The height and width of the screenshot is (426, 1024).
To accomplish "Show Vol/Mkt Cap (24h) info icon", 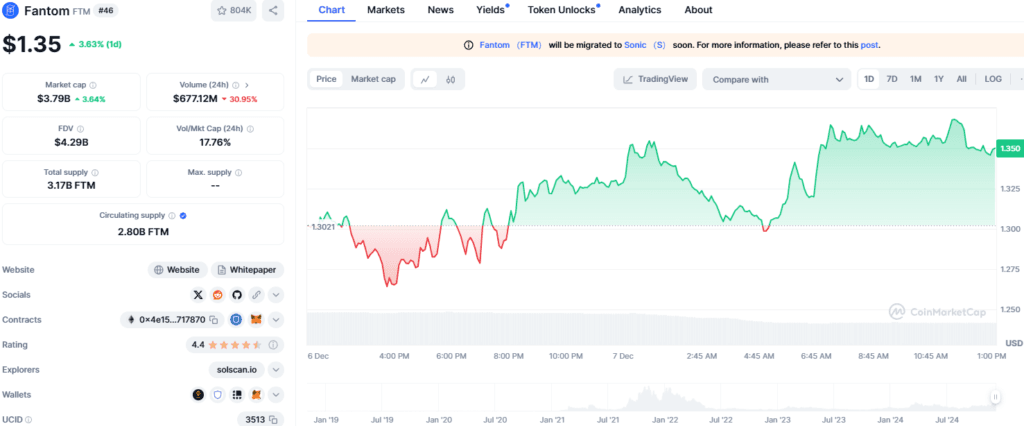I will coord(250,129).
